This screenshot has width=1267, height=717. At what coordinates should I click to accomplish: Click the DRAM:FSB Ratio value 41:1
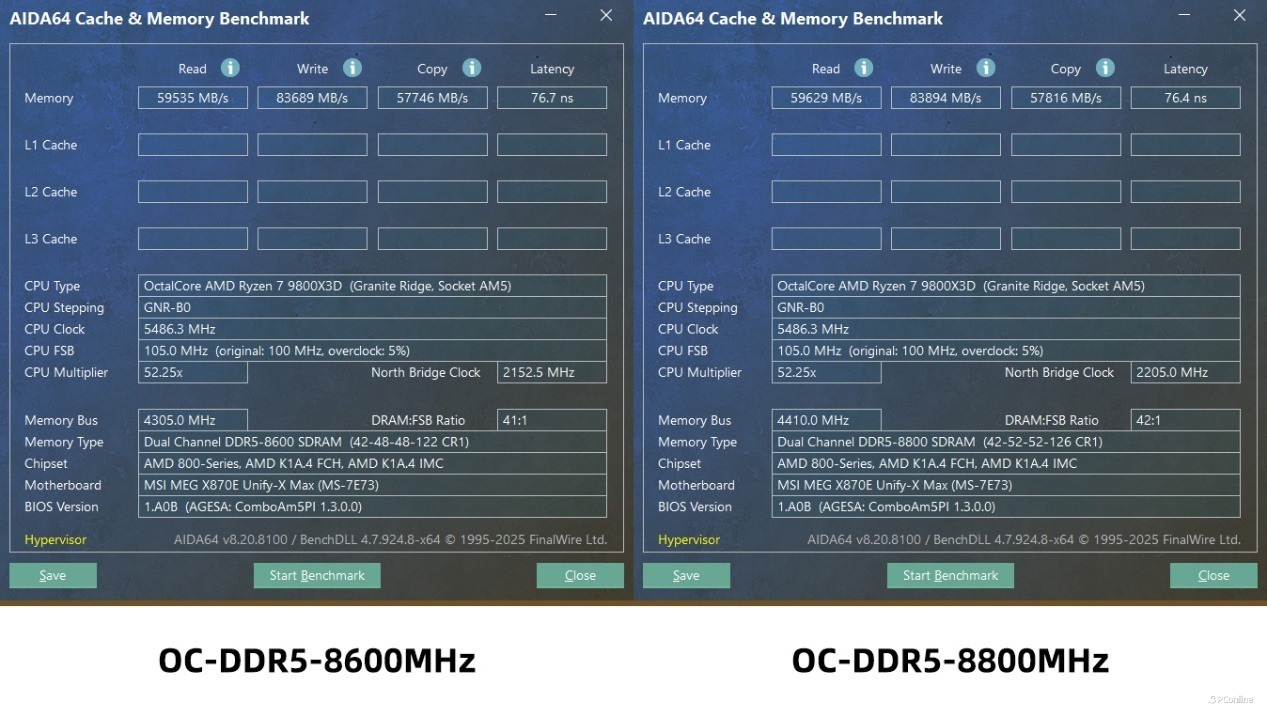[552, 420]
